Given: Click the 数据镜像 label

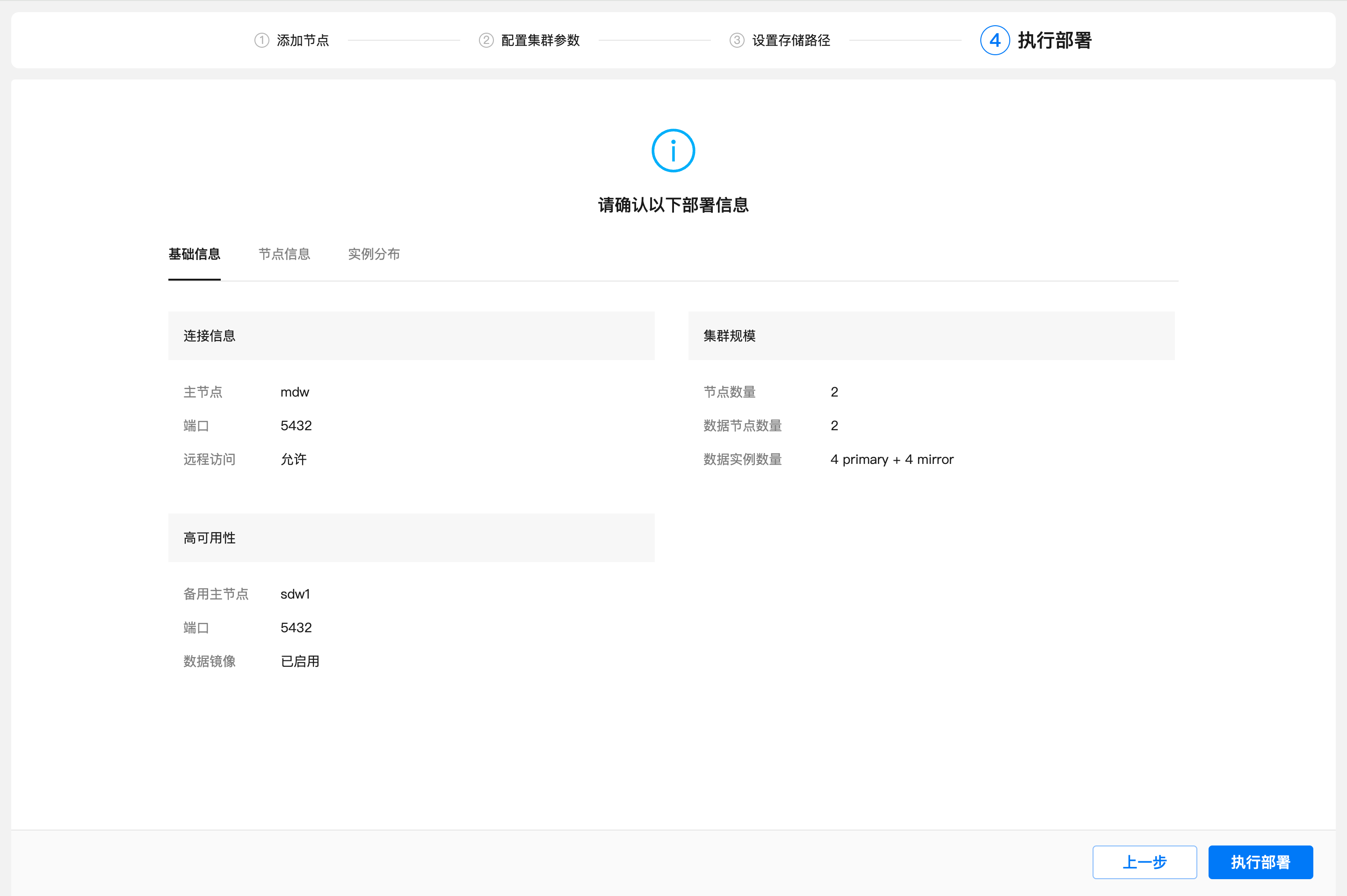Looking at the screenshot, I should (x=209, y=661).
